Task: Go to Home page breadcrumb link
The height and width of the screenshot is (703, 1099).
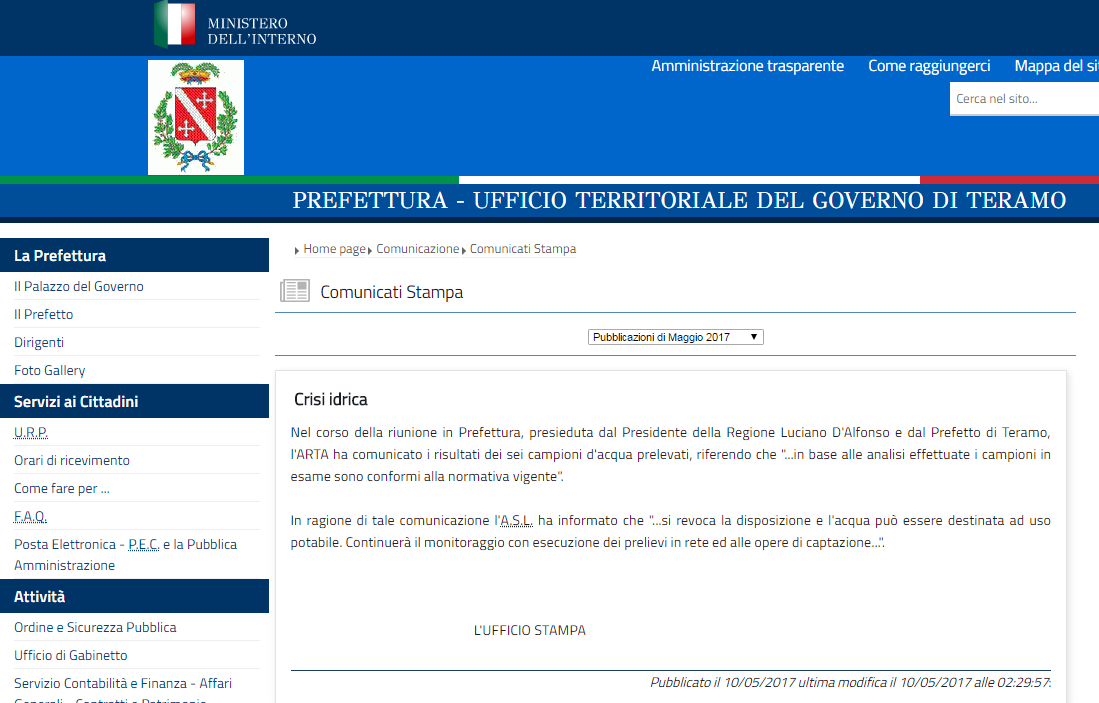Action: point(334,249)
